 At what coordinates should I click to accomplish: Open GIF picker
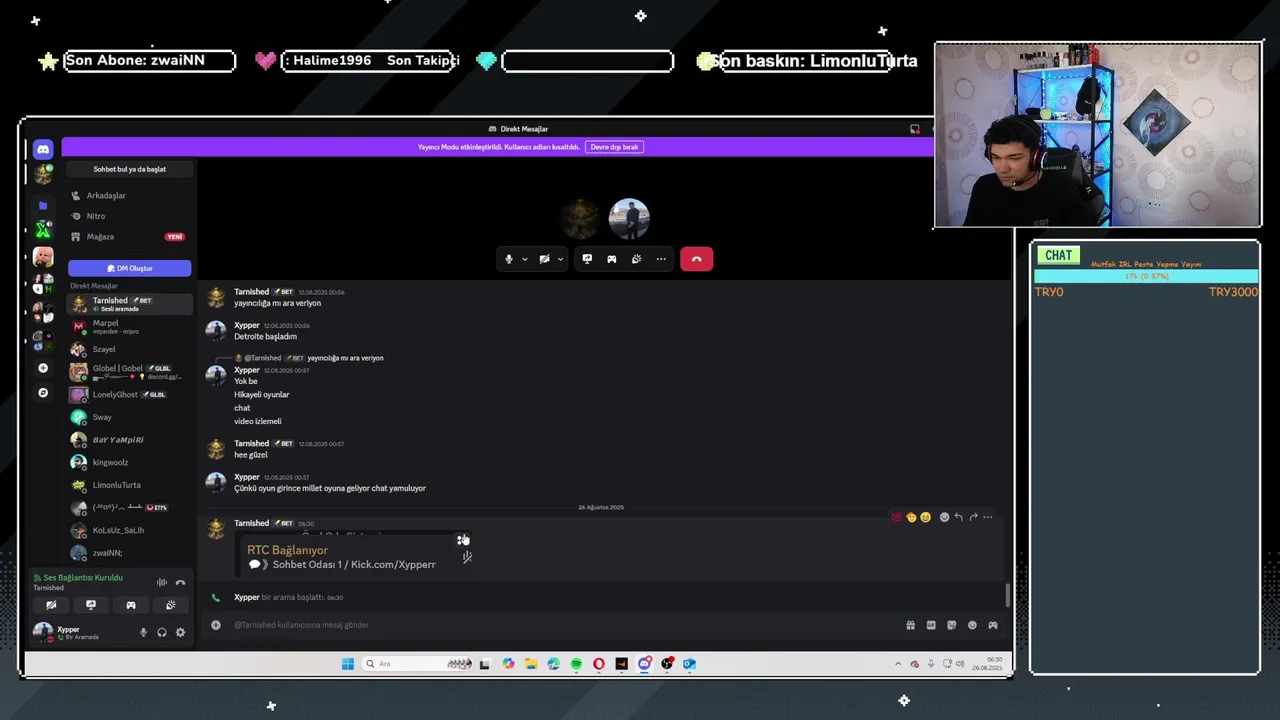[x=931, y=625]
